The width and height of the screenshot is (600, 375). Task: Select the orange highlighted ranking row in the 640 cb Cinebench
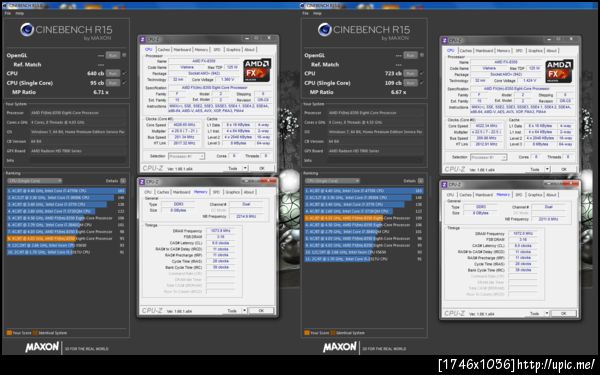(x=66, y=238)
